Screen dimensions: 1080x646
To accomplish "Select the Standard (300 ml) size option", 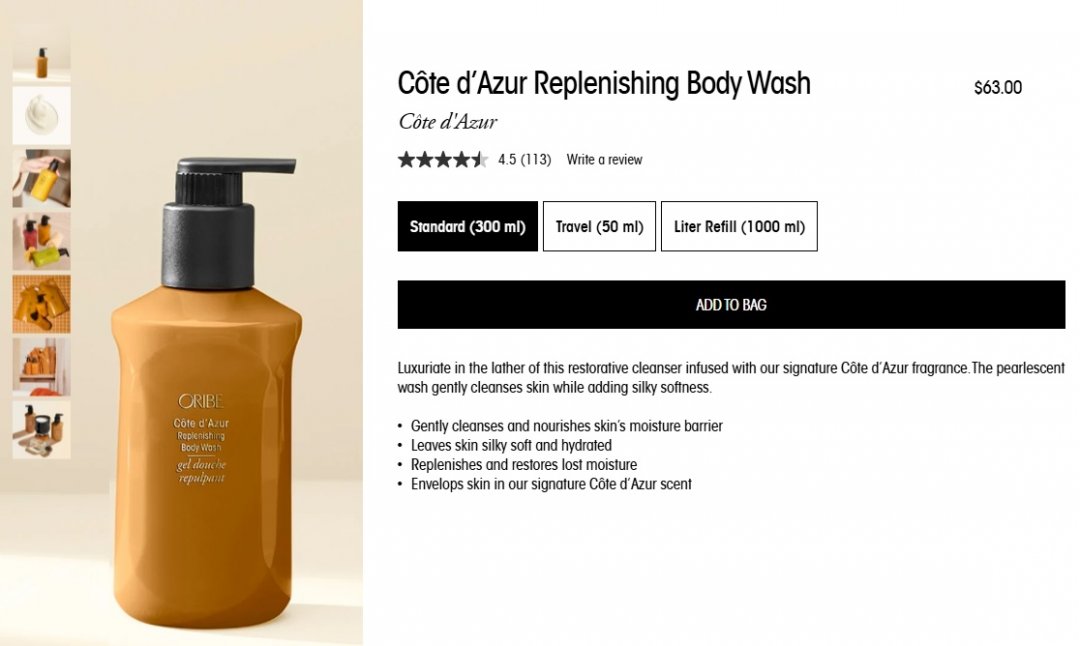I will [x=467, y=226].
